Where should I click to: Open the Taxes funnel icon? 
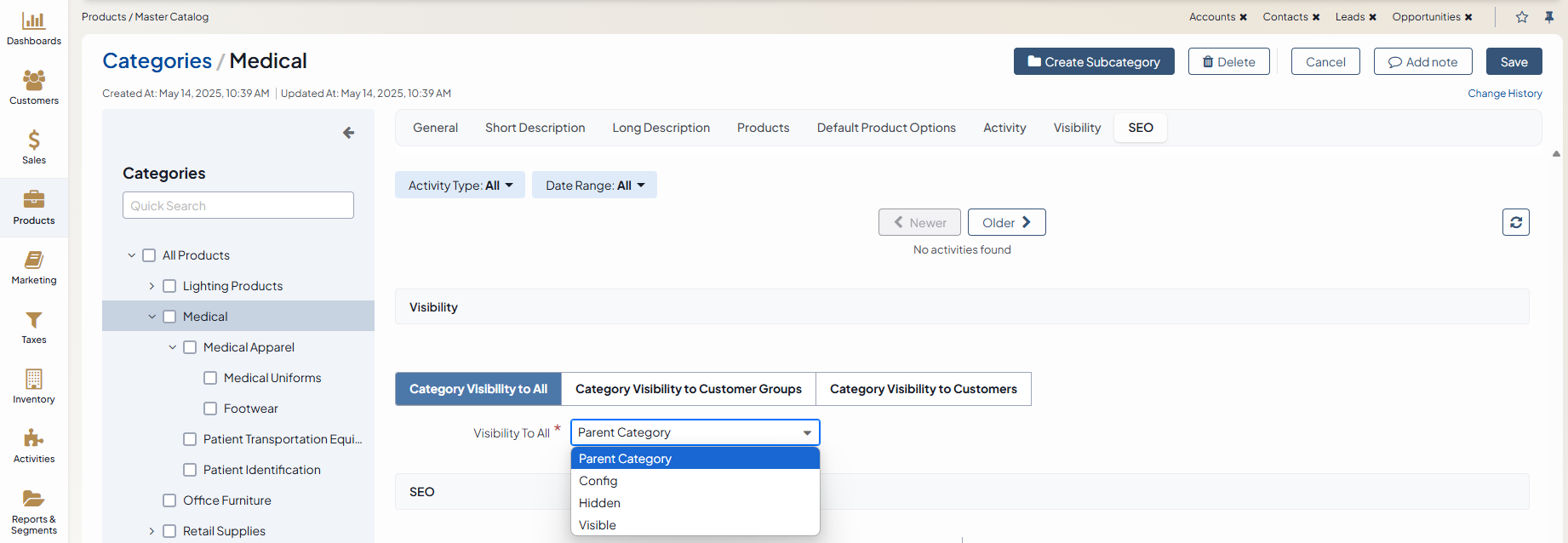33,320
